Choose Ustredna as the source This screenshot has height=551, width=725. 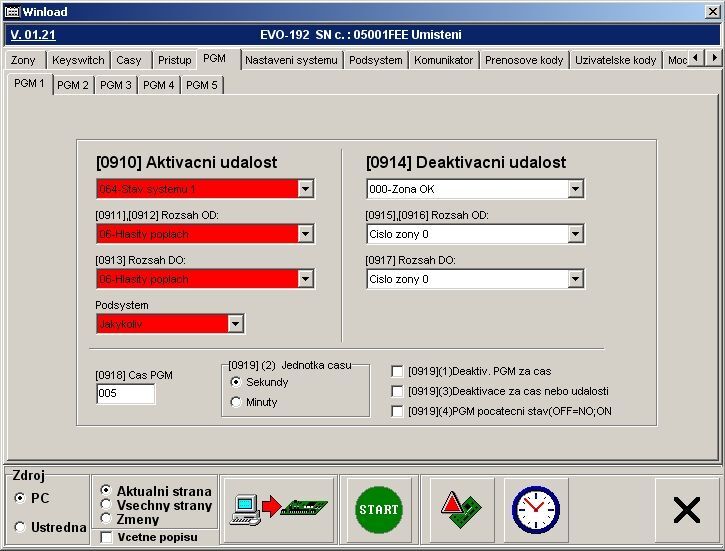(20, 527)
